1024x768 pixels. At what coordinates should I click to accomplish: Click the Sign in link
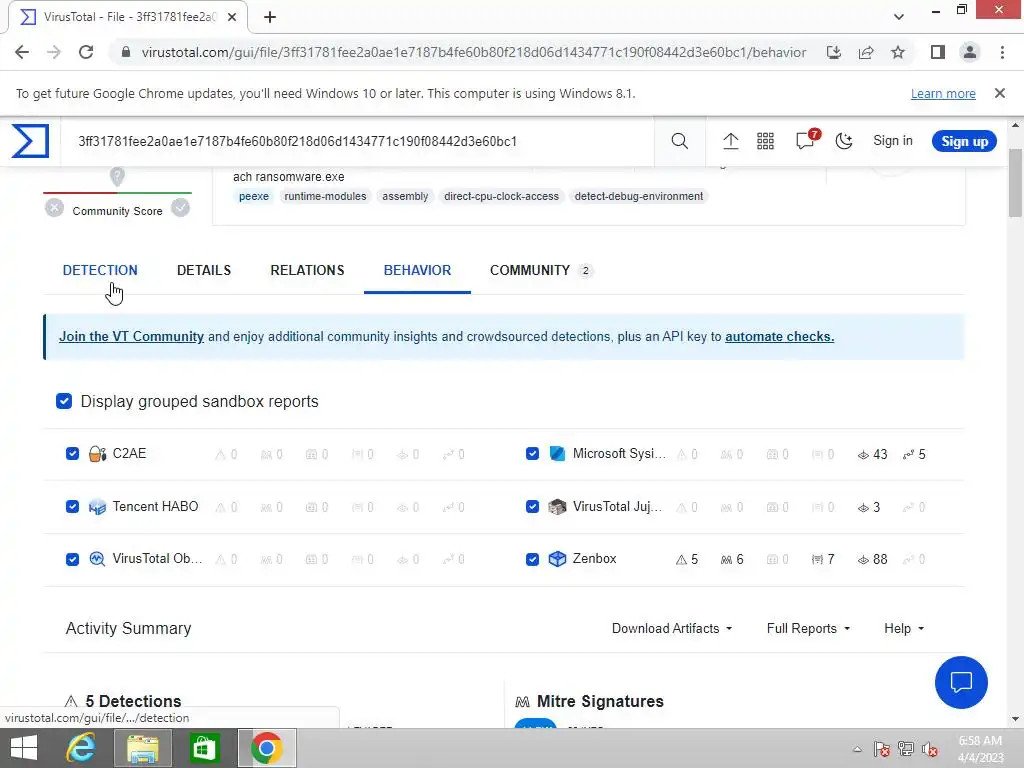point(893,141)
